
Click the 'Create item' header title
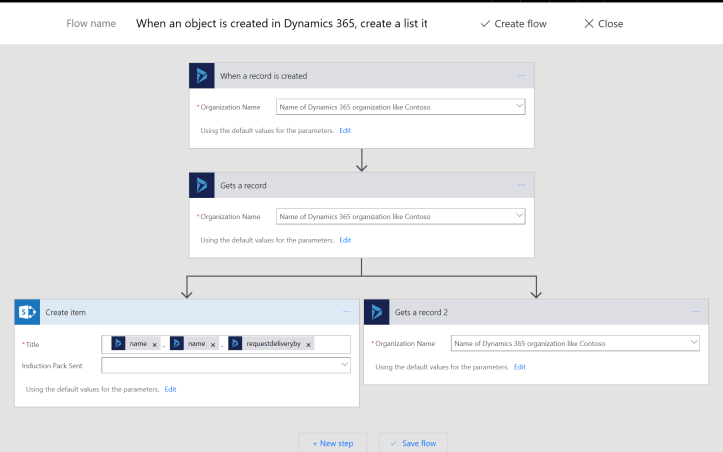pyautogui.click(x=65, y=312)
